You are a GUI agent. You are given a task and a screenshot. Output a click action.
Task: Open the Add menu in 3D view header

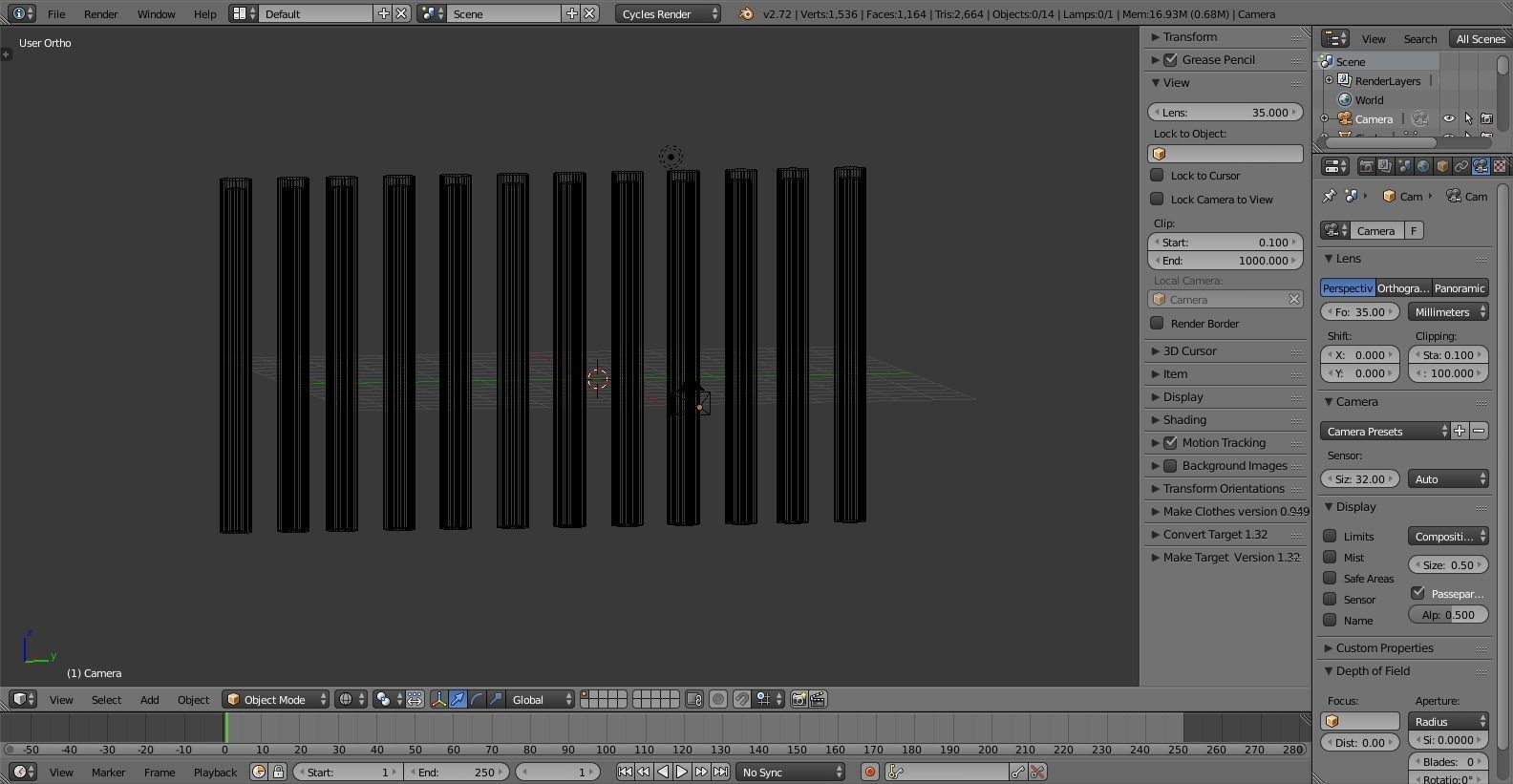click(150, 700)
